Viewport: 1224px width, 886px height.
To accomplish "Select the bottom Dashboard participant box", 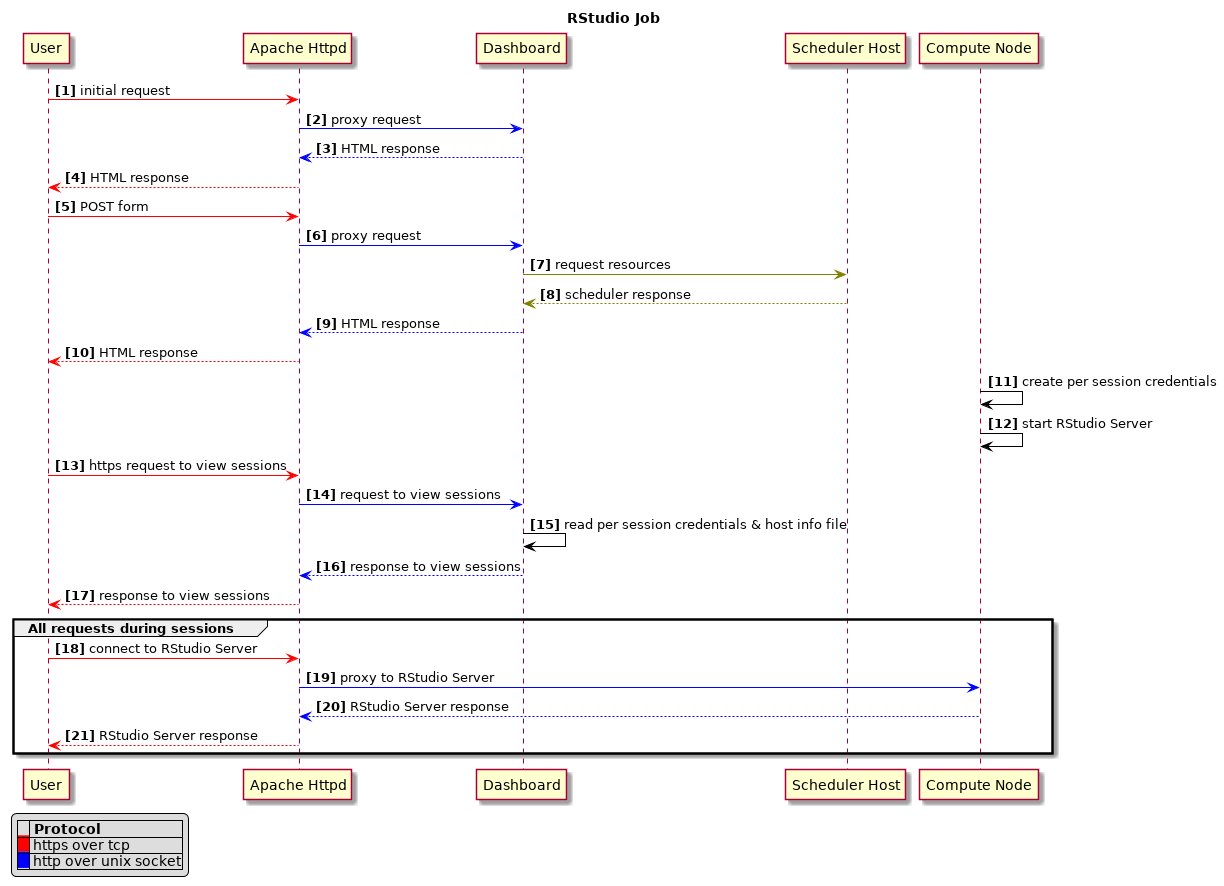I will [x=521, y=785].
